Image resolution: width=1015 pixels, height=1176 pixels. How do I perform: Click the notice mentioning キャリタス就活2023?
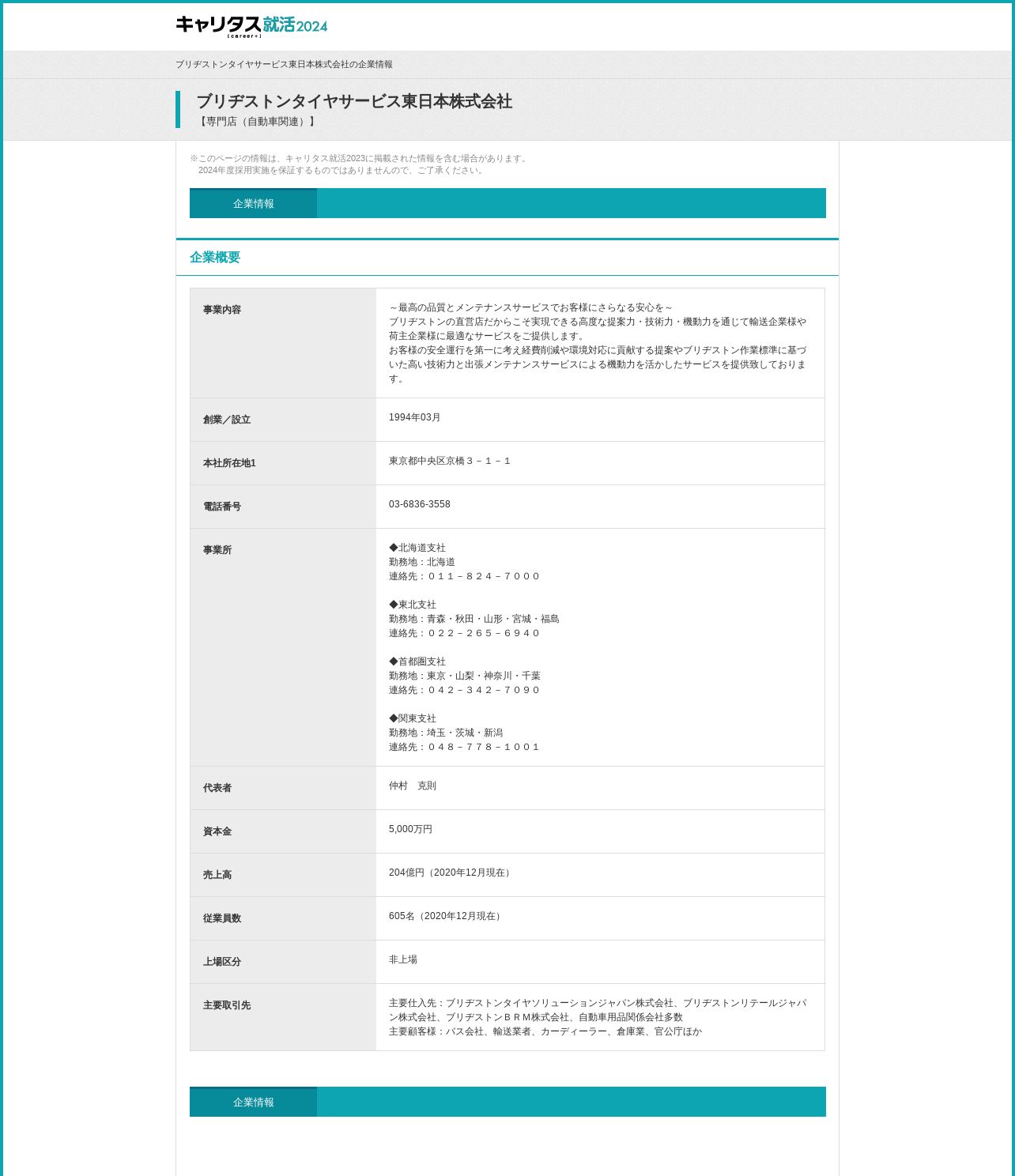359,164
